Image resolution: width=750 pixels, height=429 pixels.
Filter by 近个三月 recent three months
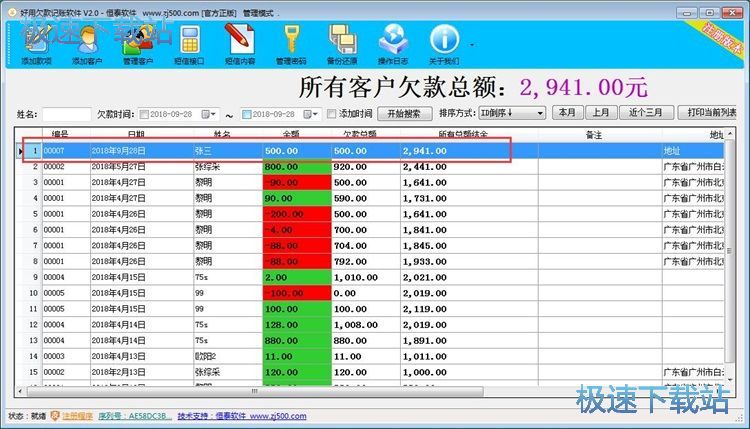[x=646, y=113]
